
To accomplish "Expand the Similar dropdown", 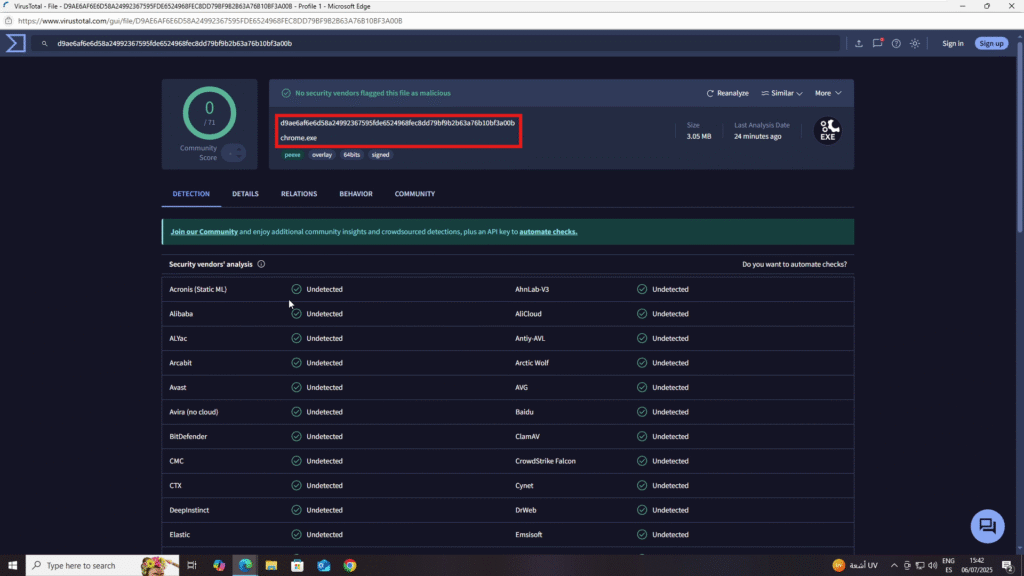I will (x=782, y=93).
